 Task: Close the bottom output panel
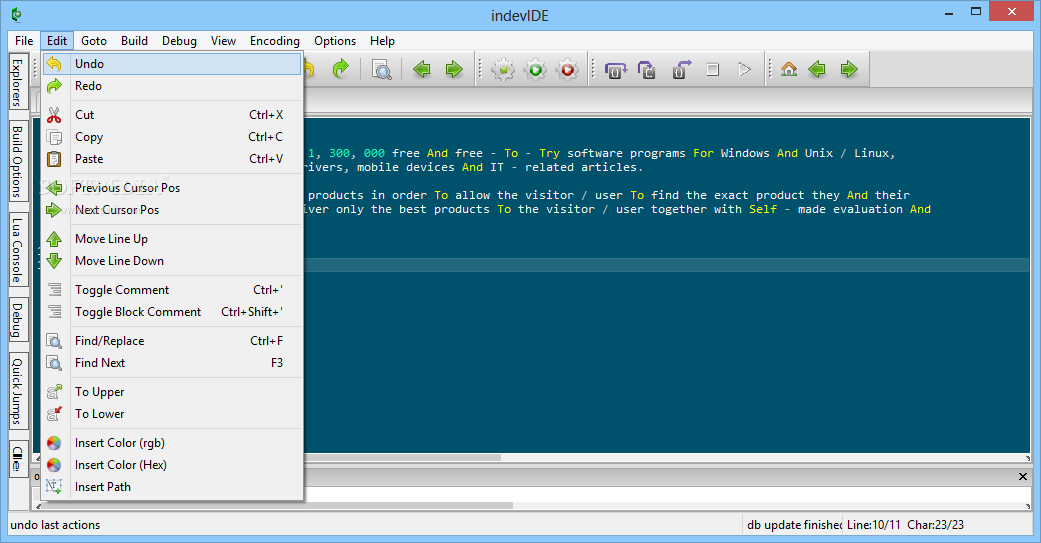point(1022,477)
